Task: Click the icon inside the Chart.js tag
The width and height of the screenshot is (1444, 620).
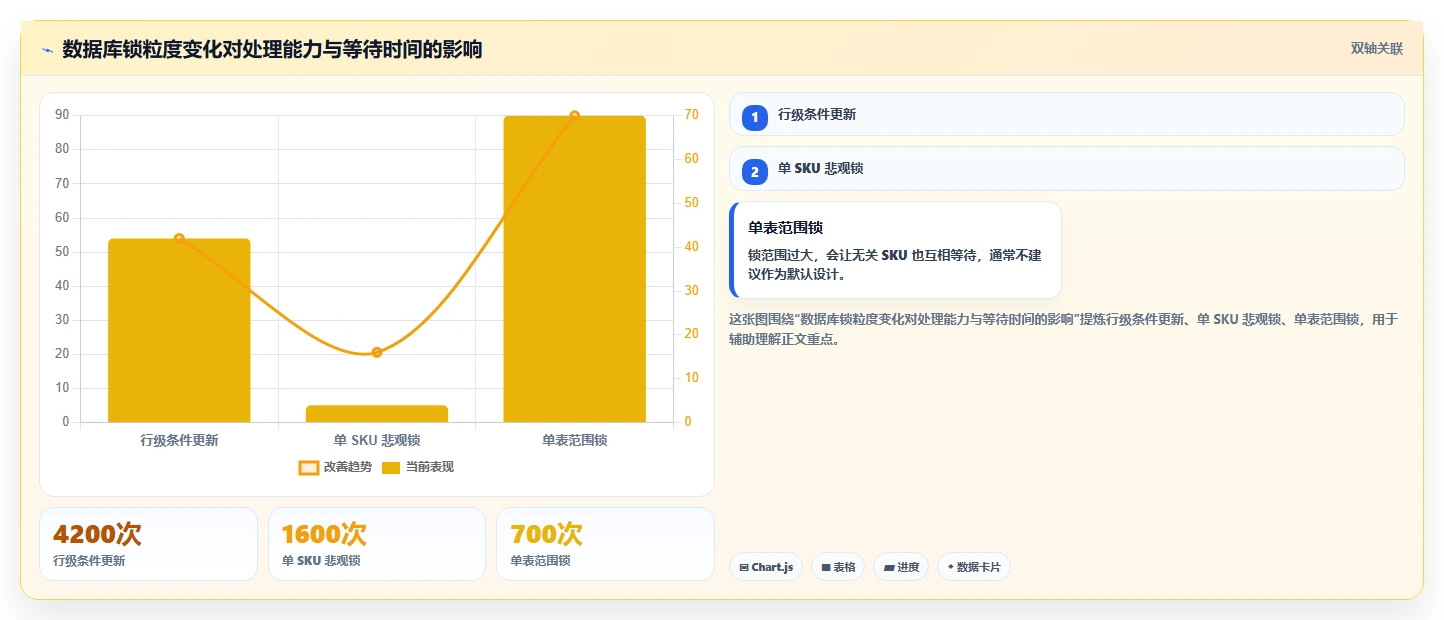Action: [744, 568]
